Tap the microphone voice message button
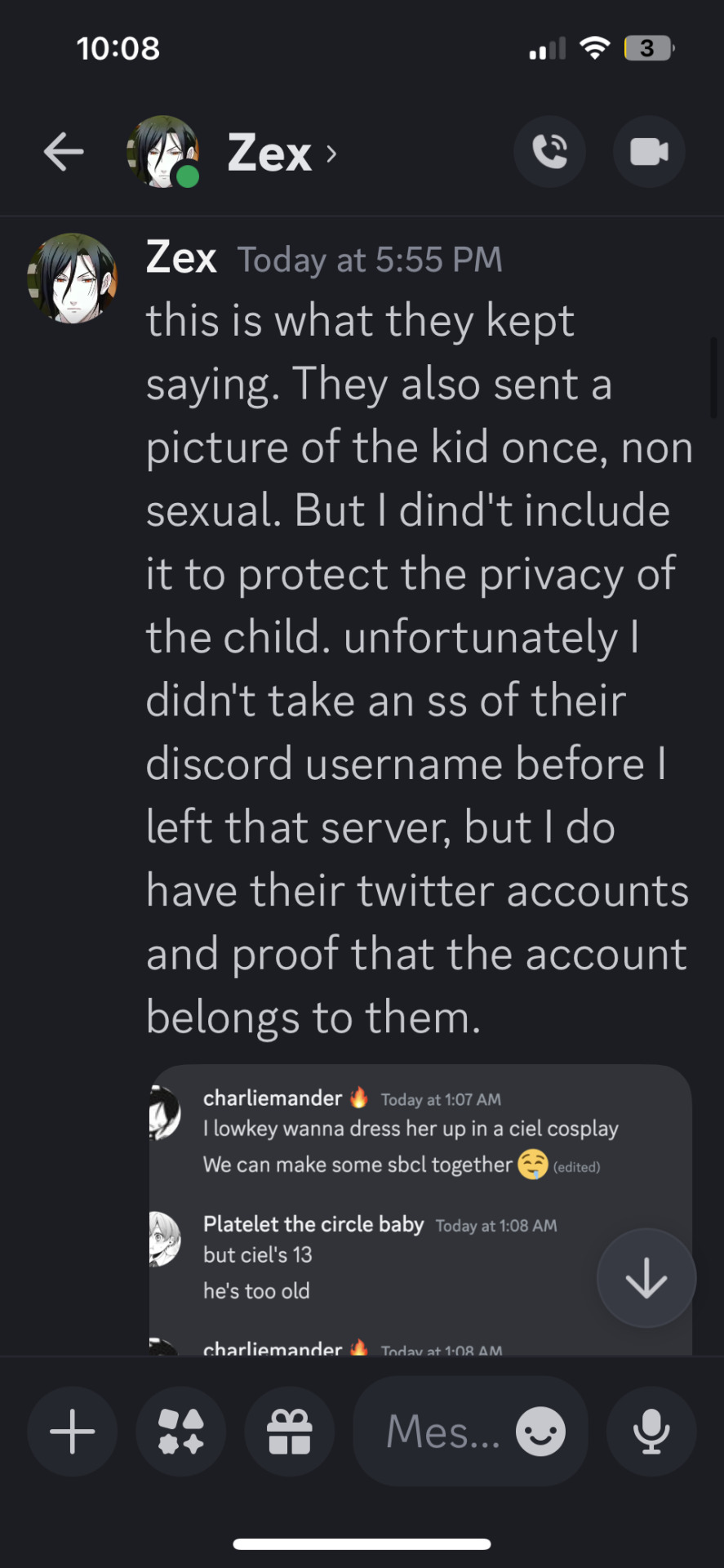Screen dimensions: 724x1568 [x=651, y=1432]
